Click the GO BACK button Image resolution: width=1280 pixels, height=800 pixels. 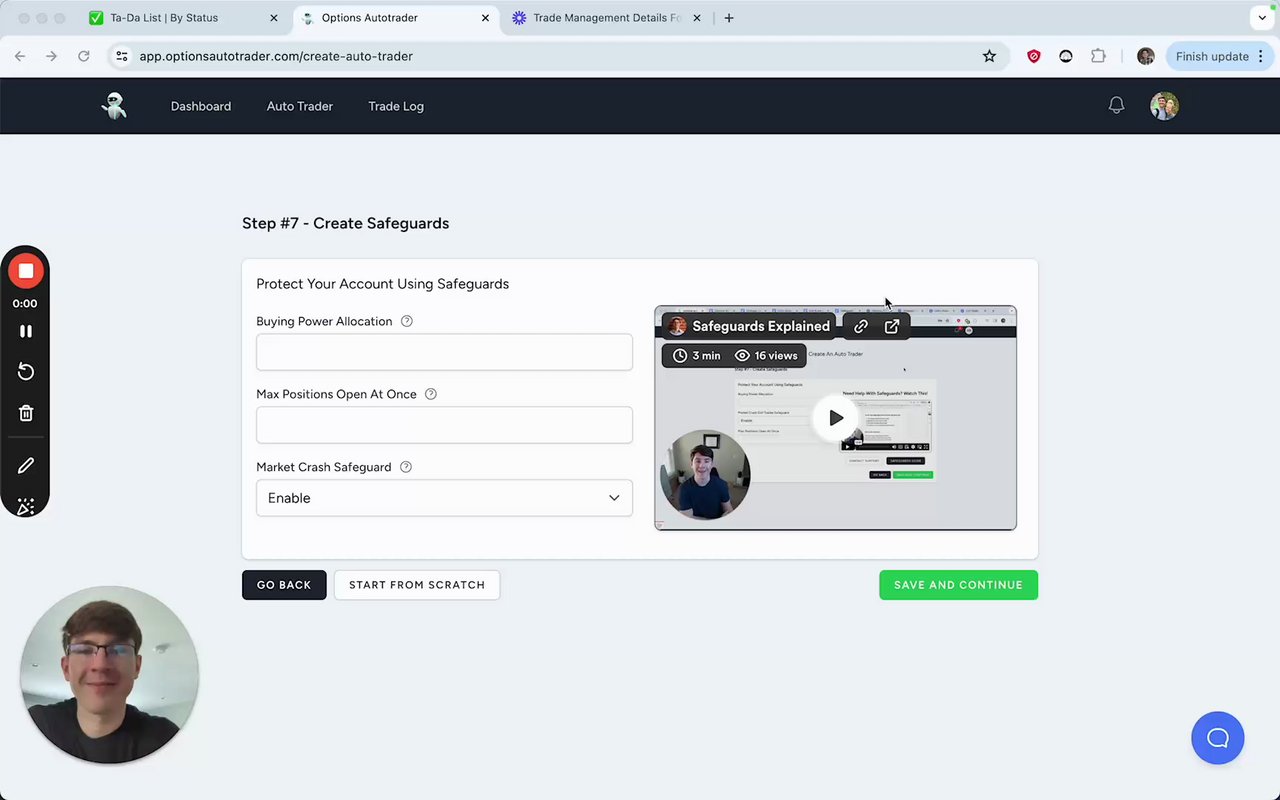pos(284,585)
